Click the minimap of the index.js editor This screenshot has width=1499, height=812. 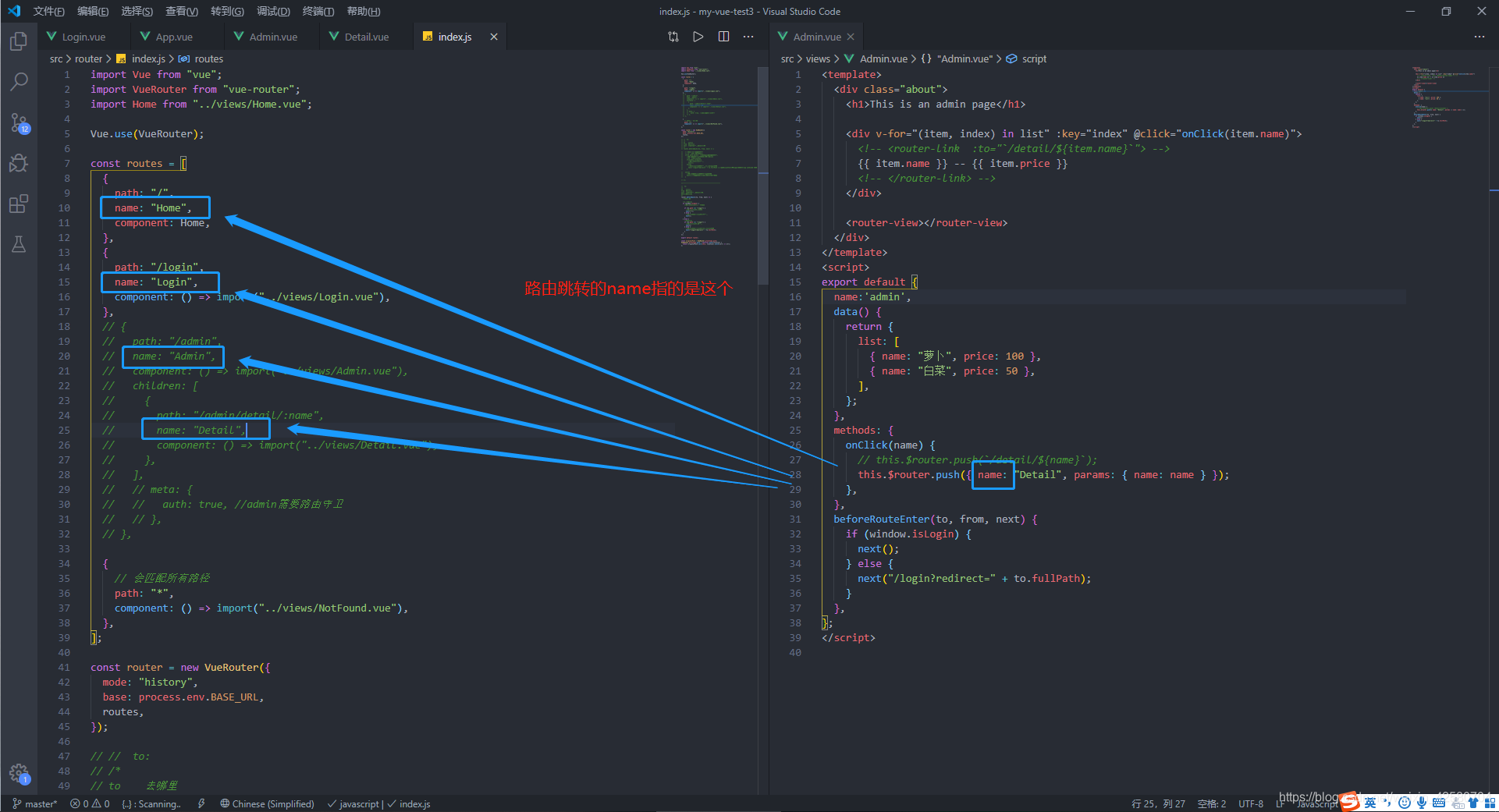718,156
